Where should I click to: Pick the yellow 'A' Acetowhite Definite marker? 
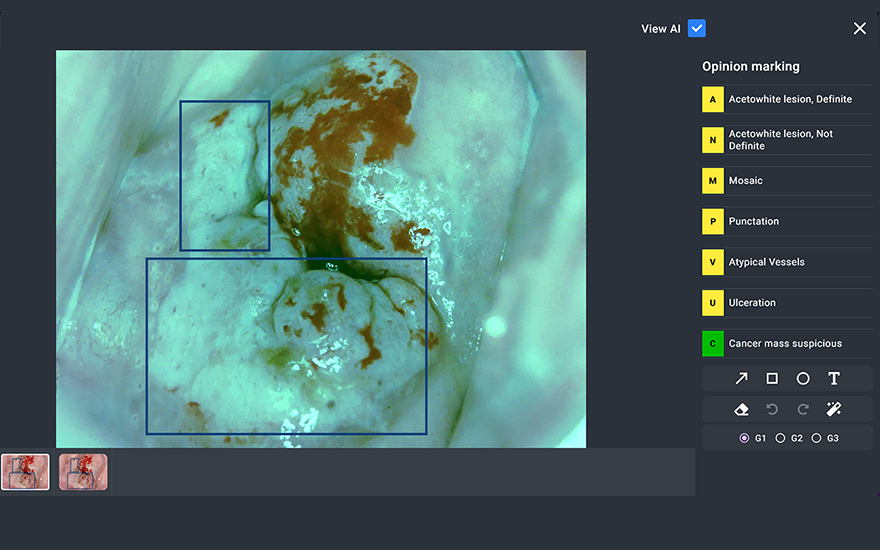(713, 99)
